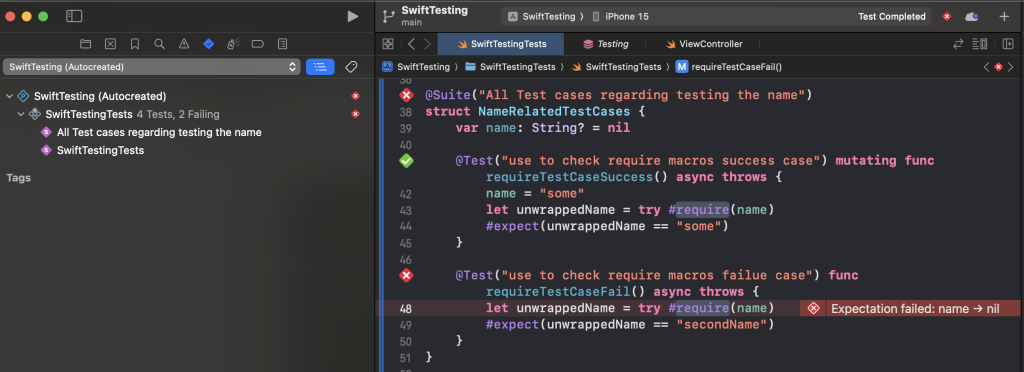The width and height of the screenshot is (1024, 372).
Task: Collapse the SwiftTestingTests test bundle
Action: tap(22, 114)
